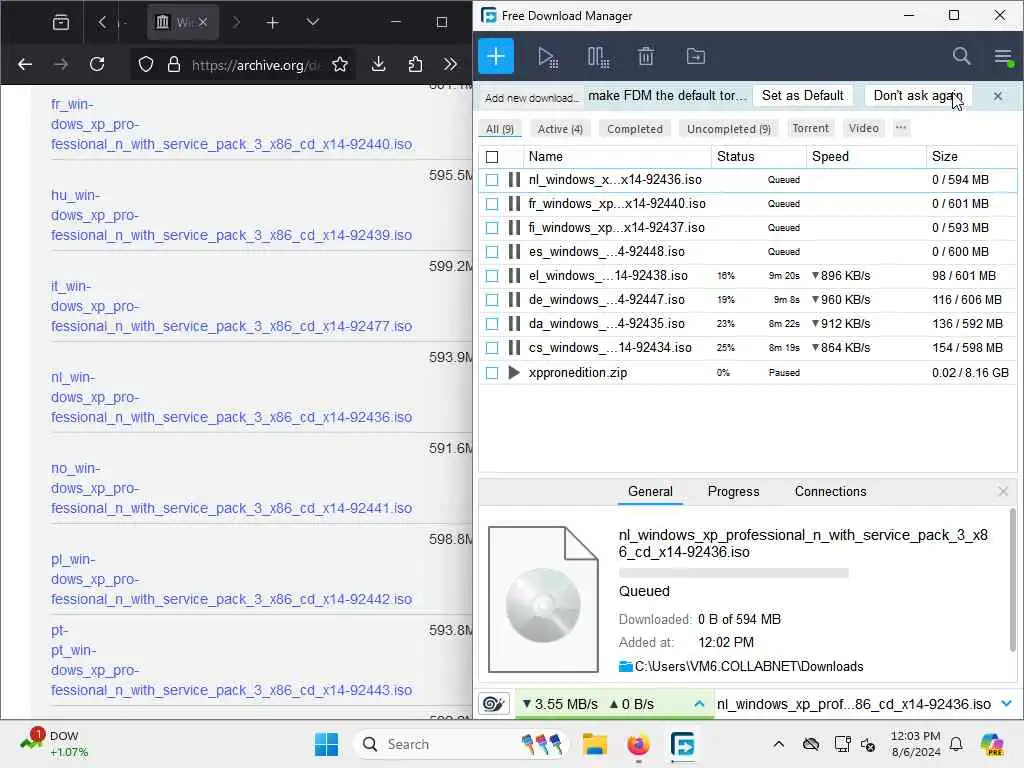Check the fr_windows 92440 row checkbox
The width and height of the screenshot is (1024, 768).
click(x=492, y=204)
